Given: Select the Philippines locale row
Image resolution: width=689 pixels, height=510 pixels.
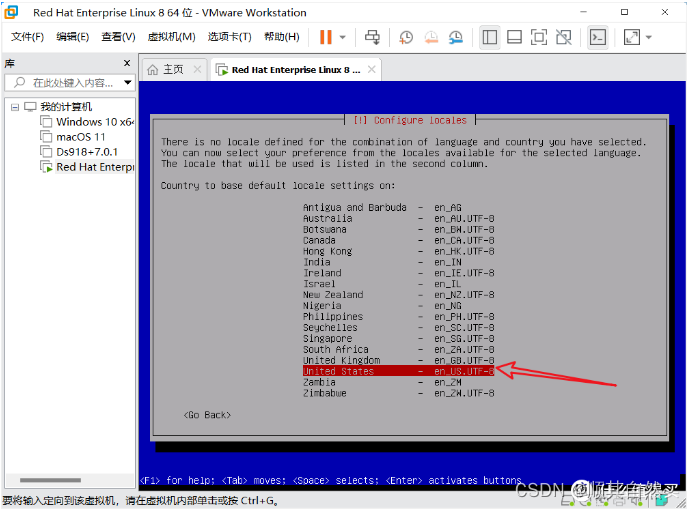Looking at the screenshot, I should coord(399,317).
